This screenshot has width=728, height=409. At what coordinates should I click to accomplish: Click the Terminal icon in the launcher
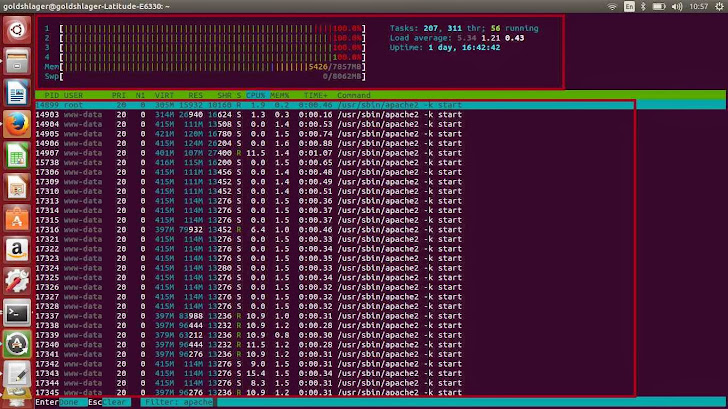pos(17,313)
